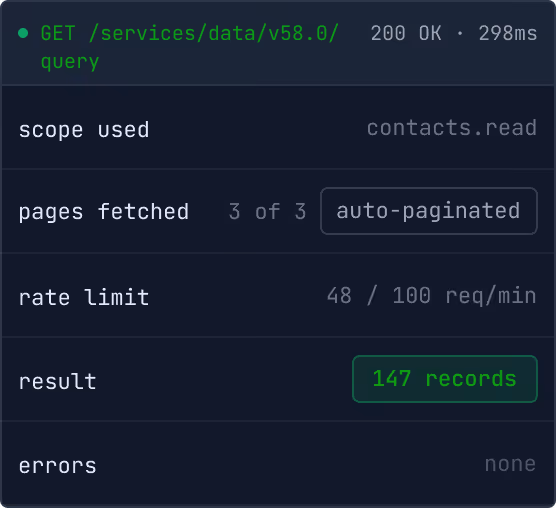Click the contacts.read scope value
Image resolution: width=556 pixels, height=508 pixels.
click(452, 128)
